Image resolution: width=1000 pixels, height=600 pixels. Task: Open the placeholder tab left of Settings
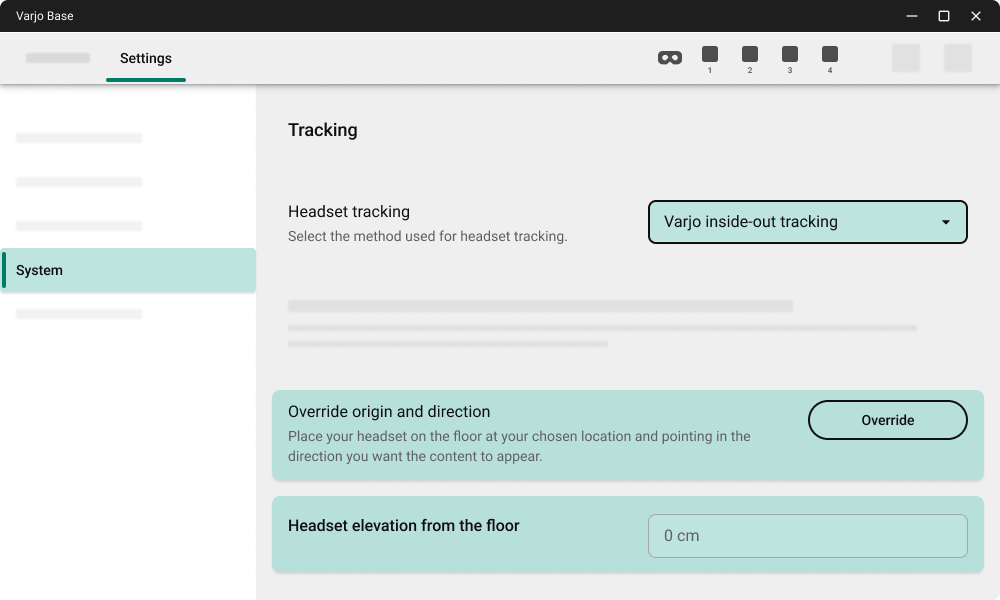click(58, 59)
